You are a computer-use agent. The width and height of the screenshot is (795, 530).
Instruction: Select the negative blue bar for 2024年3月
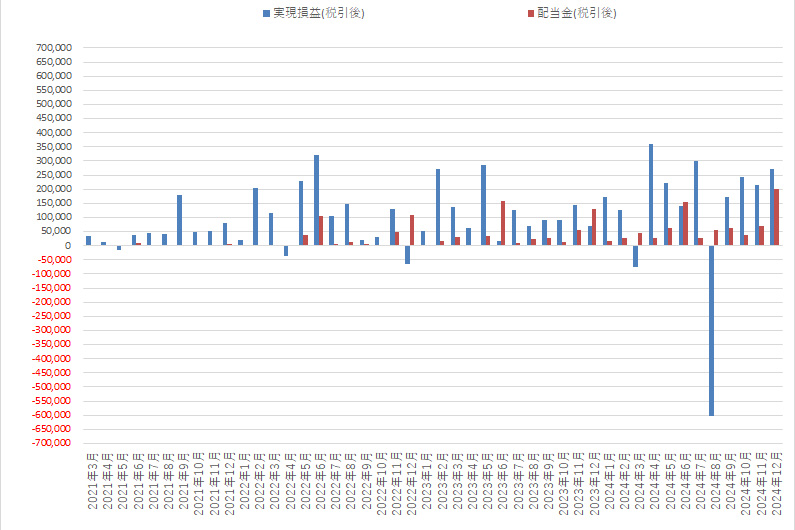pos(636,256)
